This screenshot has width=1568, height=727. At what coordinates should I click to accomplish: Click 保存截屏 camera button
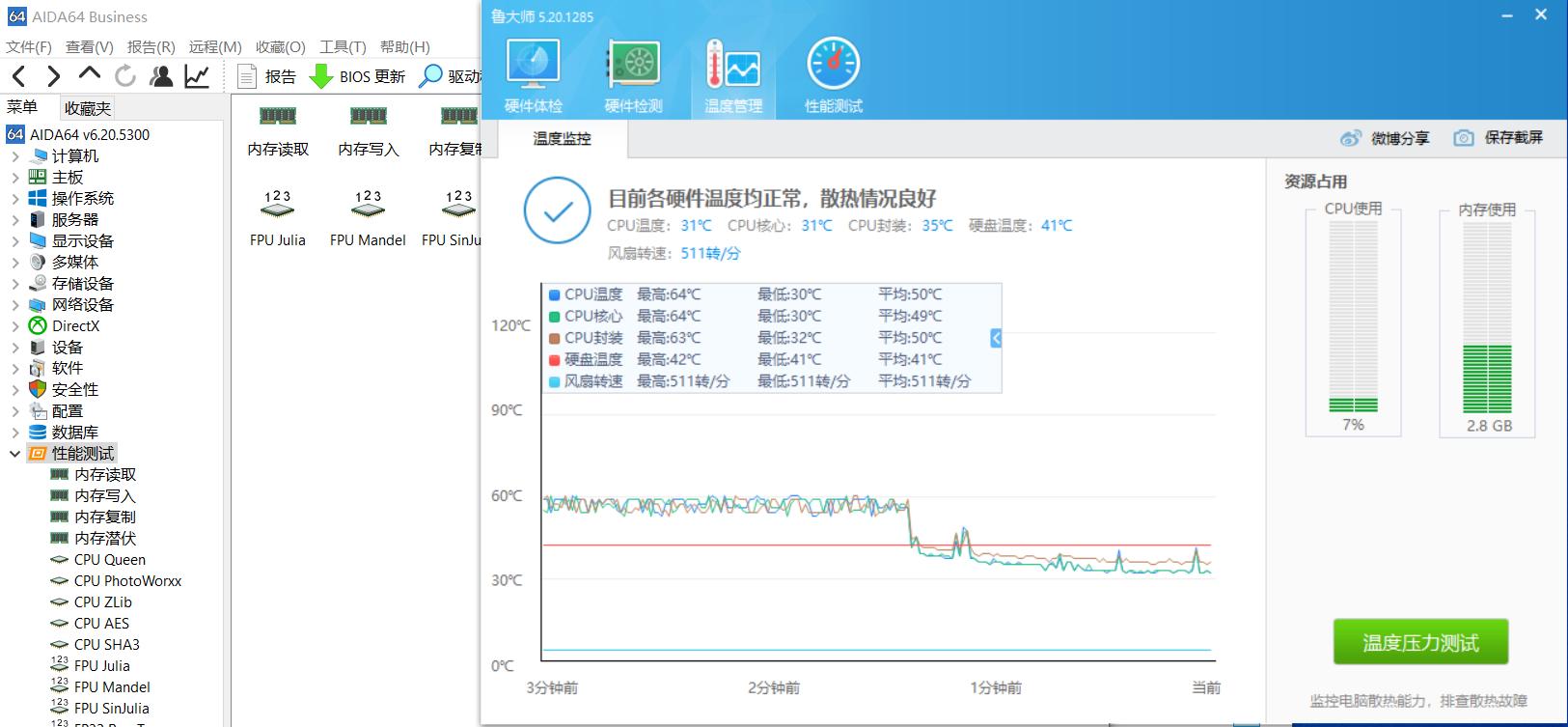pos(1499,138)
